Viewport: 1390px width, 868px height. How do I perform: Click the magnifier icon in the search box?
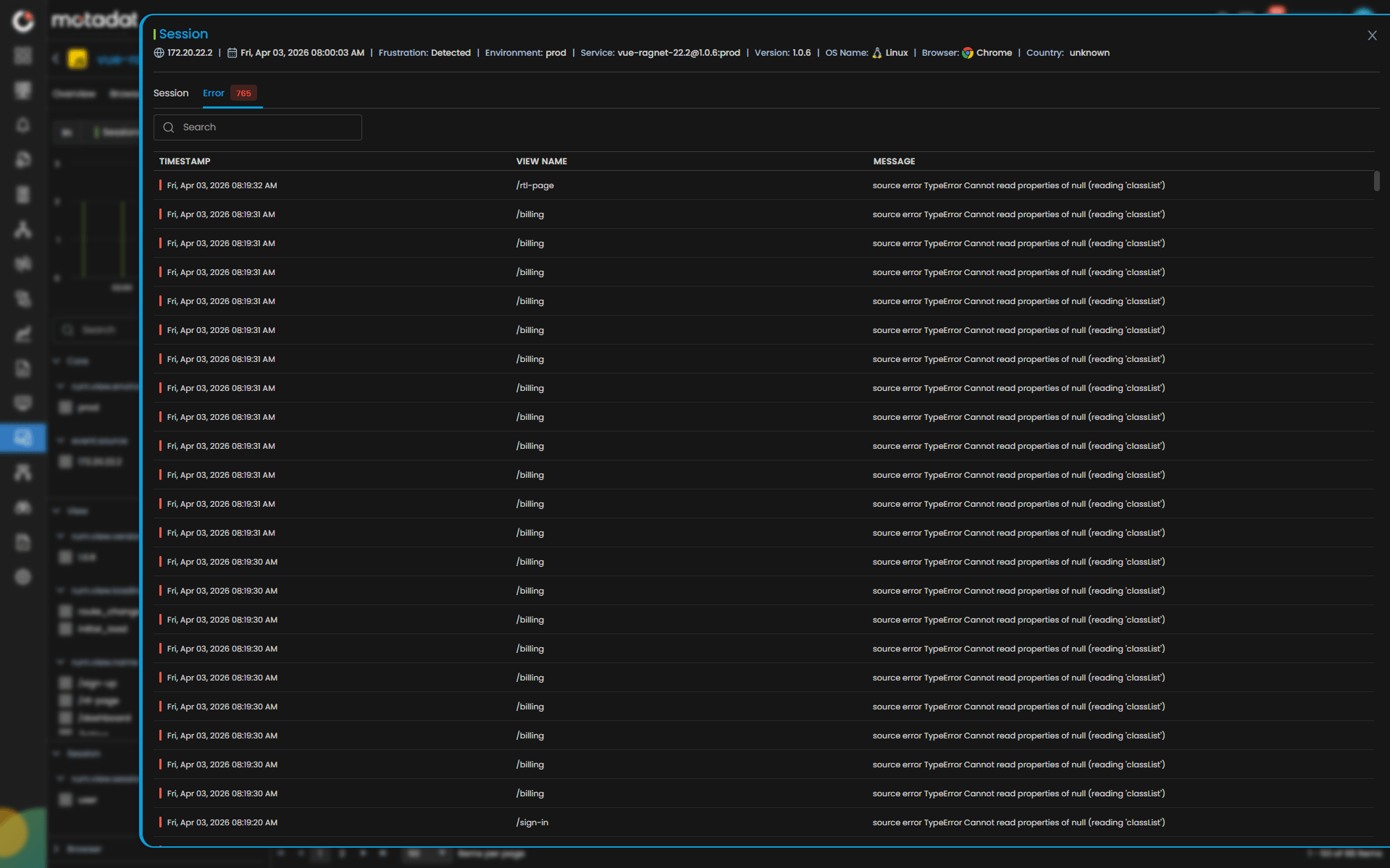click(169, 127)
